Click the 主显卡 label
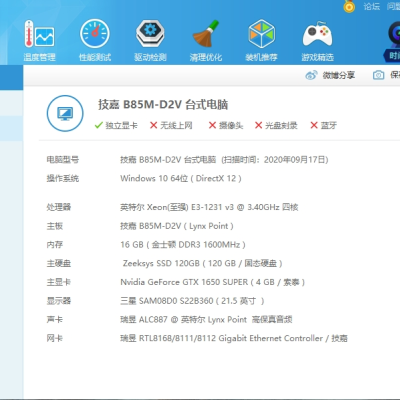Viewport: 400px width, 400px height. coord(59,282)
